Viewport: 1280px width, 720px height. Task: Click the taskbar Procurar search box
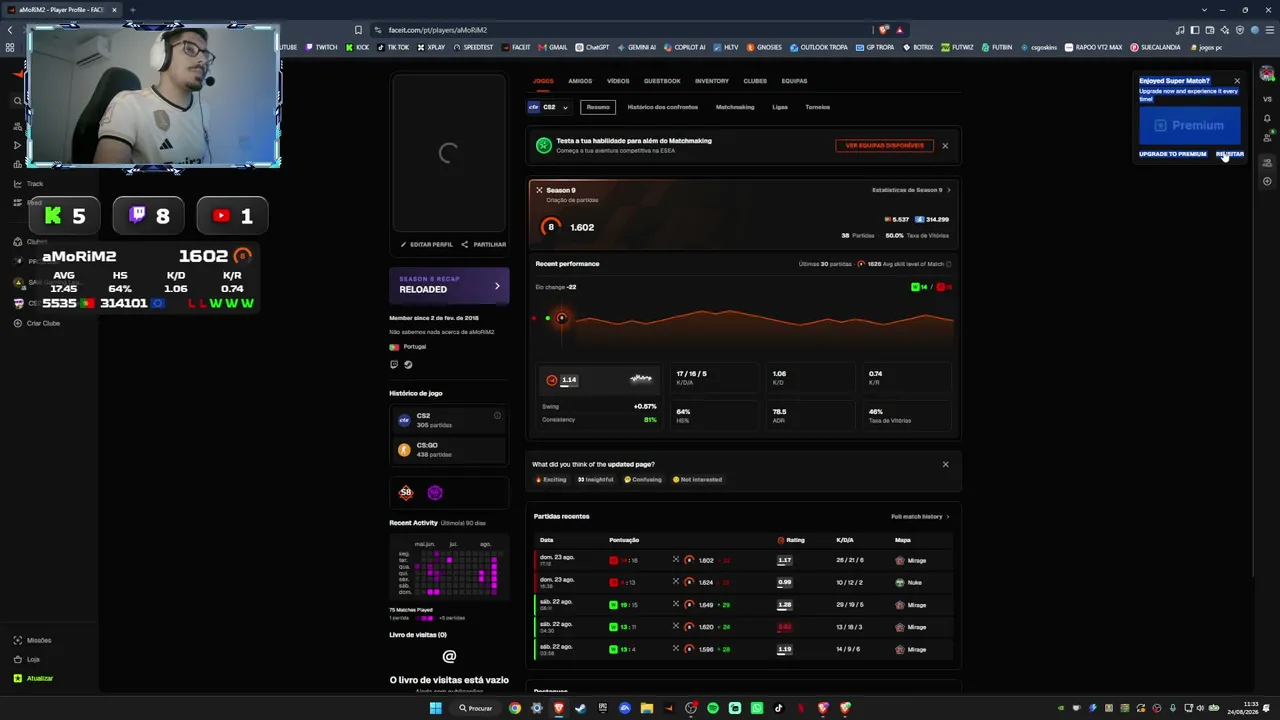[x=476, y=708]
